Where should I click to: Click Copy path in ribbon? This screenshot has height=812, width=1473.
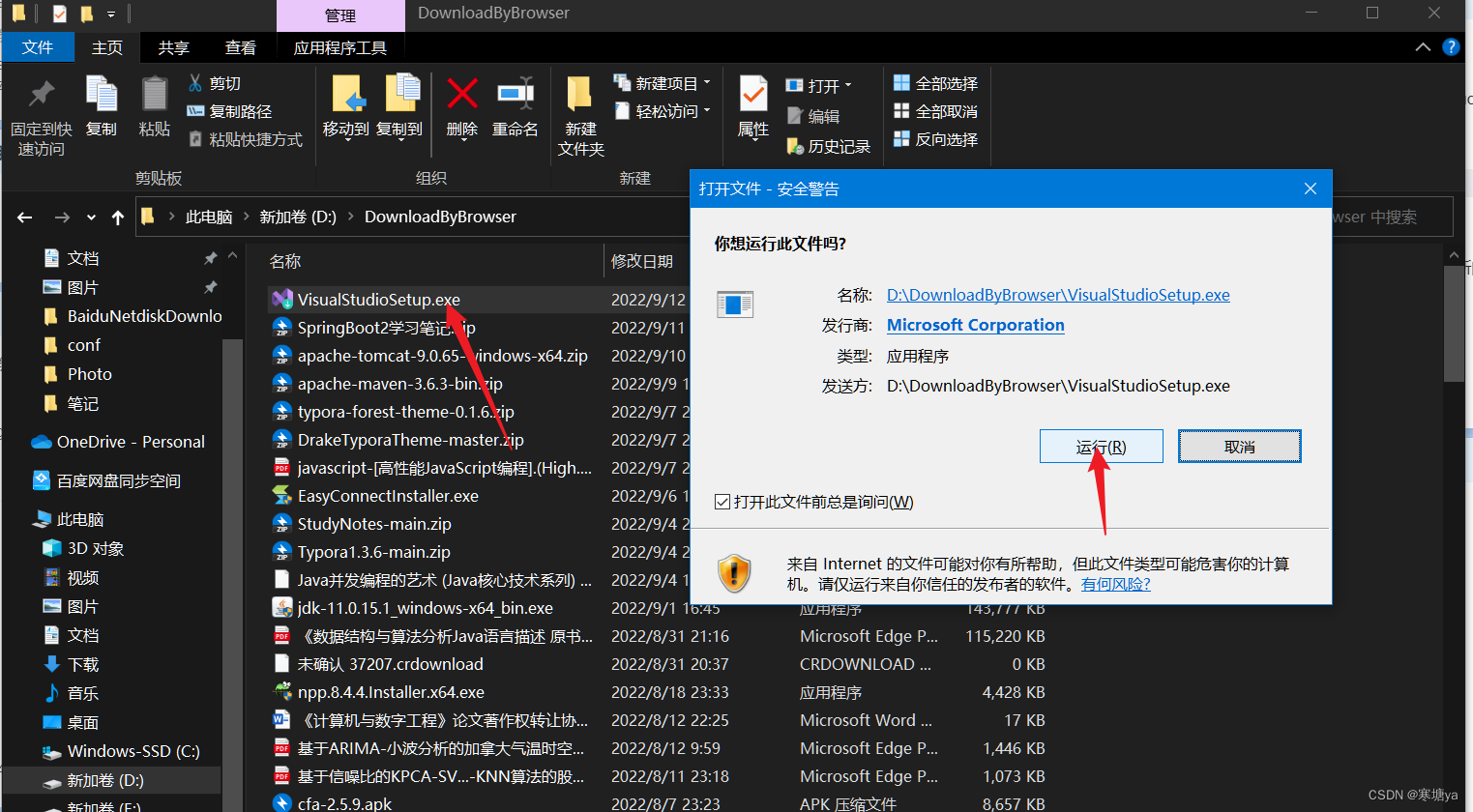tap(229, 111)
